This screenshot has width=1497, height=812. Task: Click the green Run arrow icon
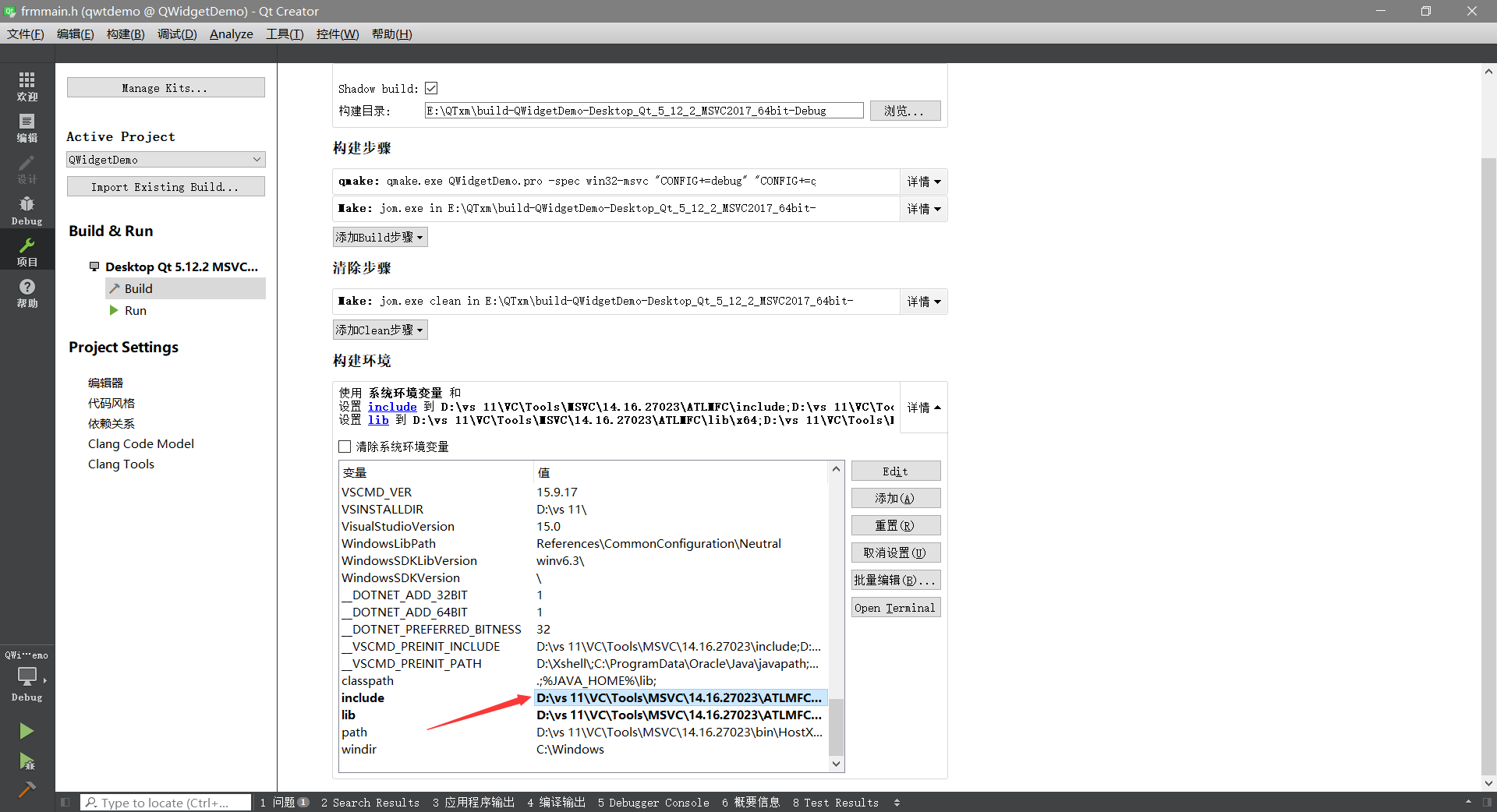[x=27, y=731]
